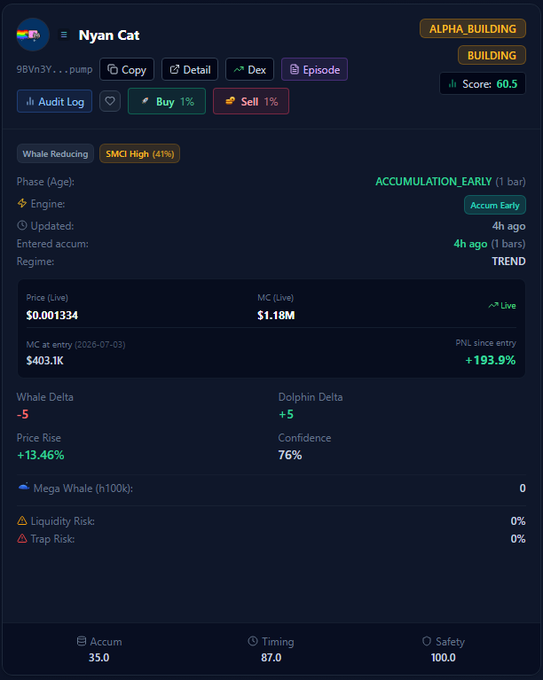The width and height of the screenshot is (543, 680).
Task: Click the Whale Reducing tag
Action: pos(55,154)
